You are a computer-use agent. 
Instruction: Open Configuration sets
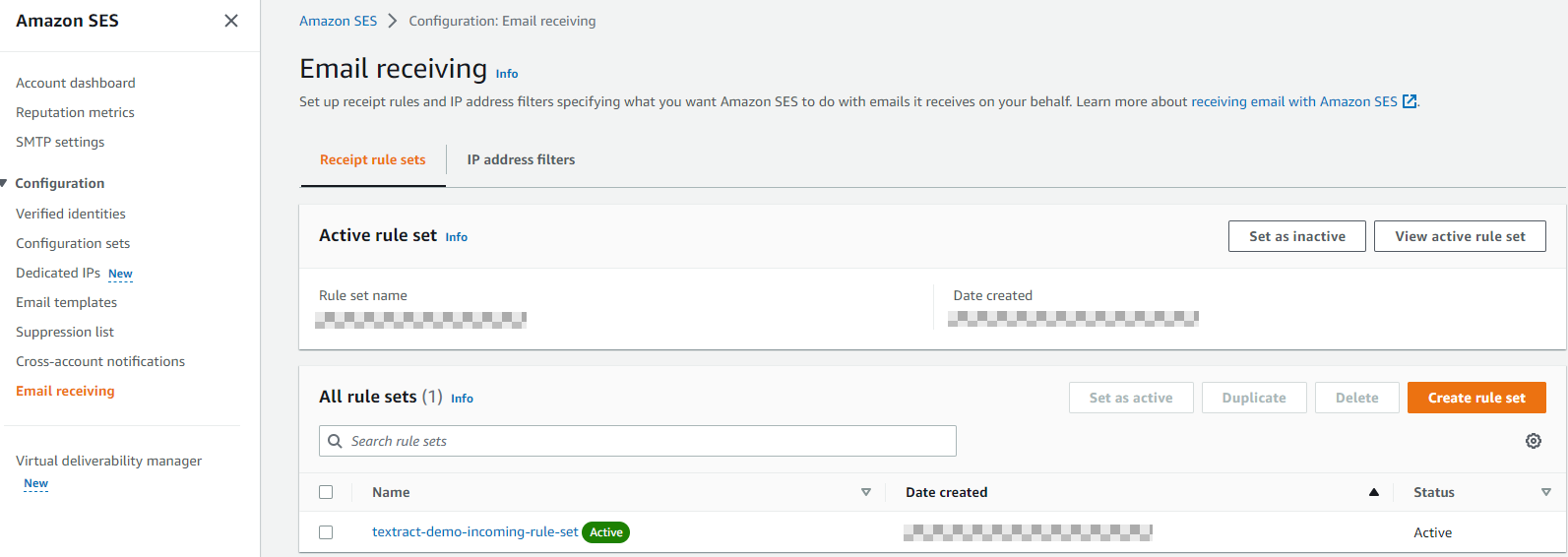[x=73, y=243]
